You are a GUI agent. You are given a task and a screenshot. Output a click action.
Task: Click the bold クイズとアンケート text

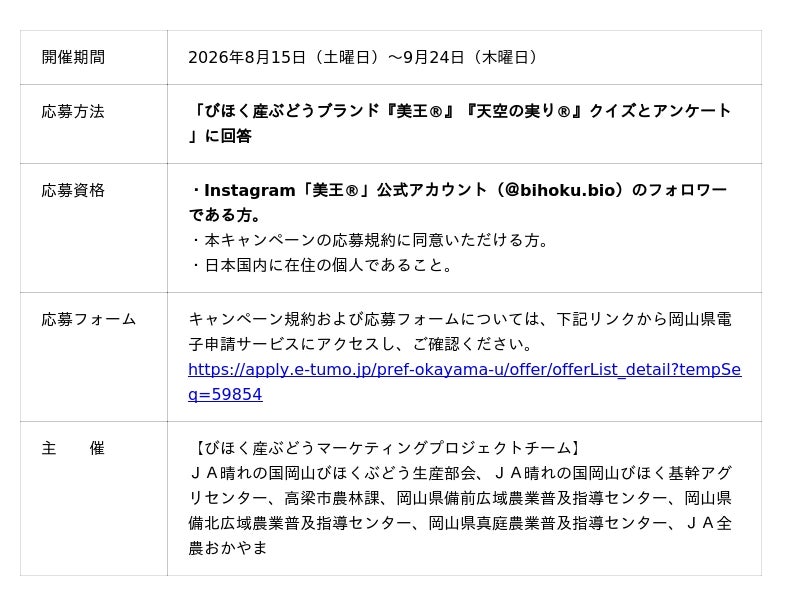660,111
